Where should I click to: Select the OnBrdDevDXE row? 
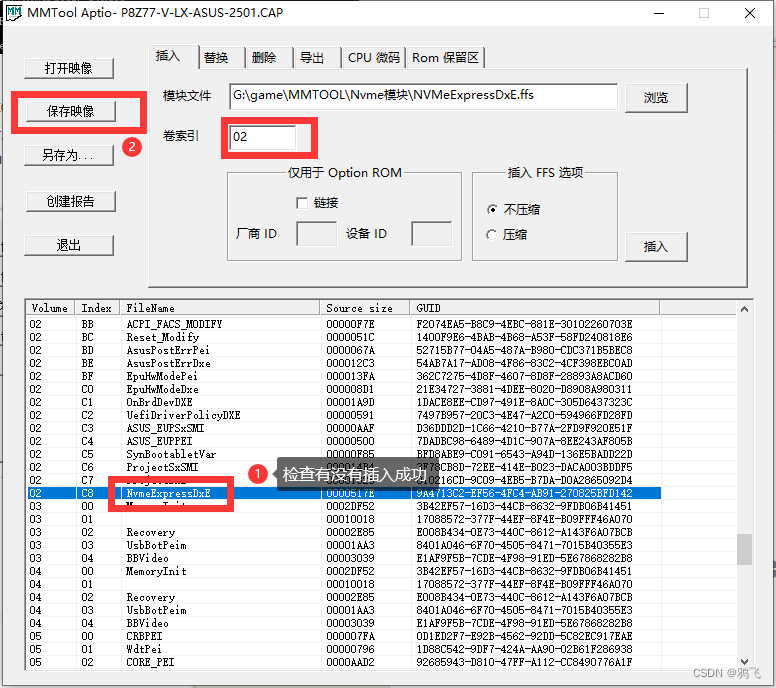click(x=343, y=402)
